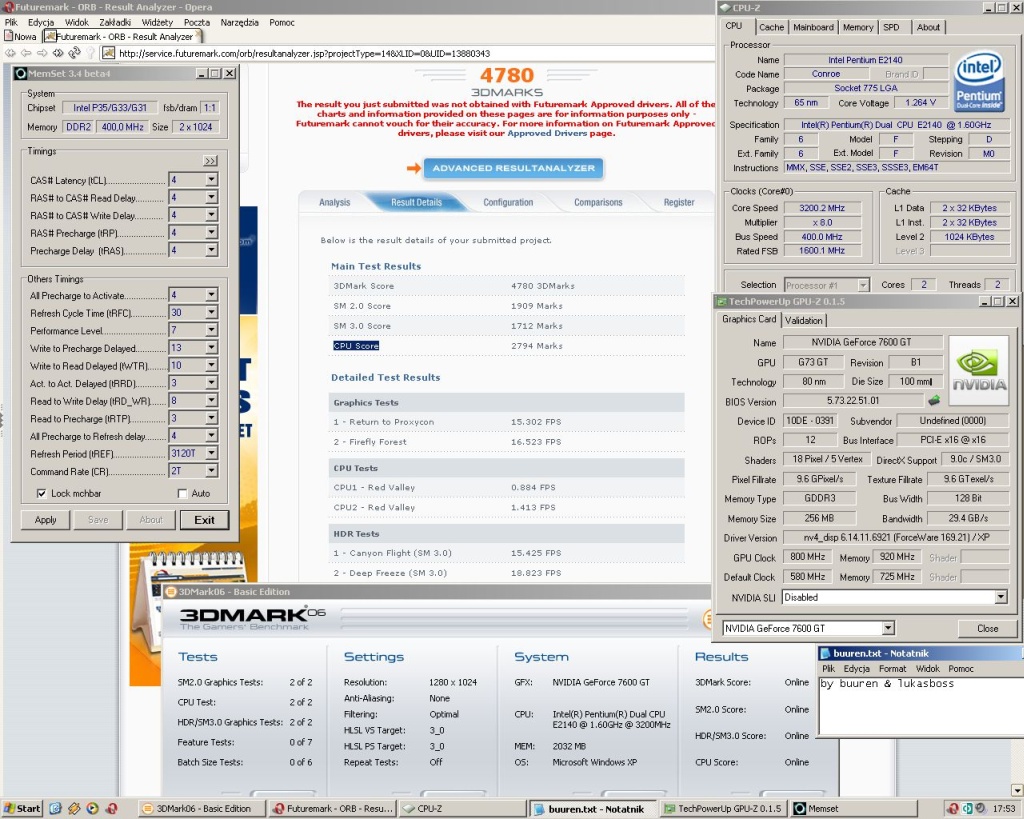Click the MemSet title bar icon
This screenshot has height=819, width=1024.
click(21, 74)
